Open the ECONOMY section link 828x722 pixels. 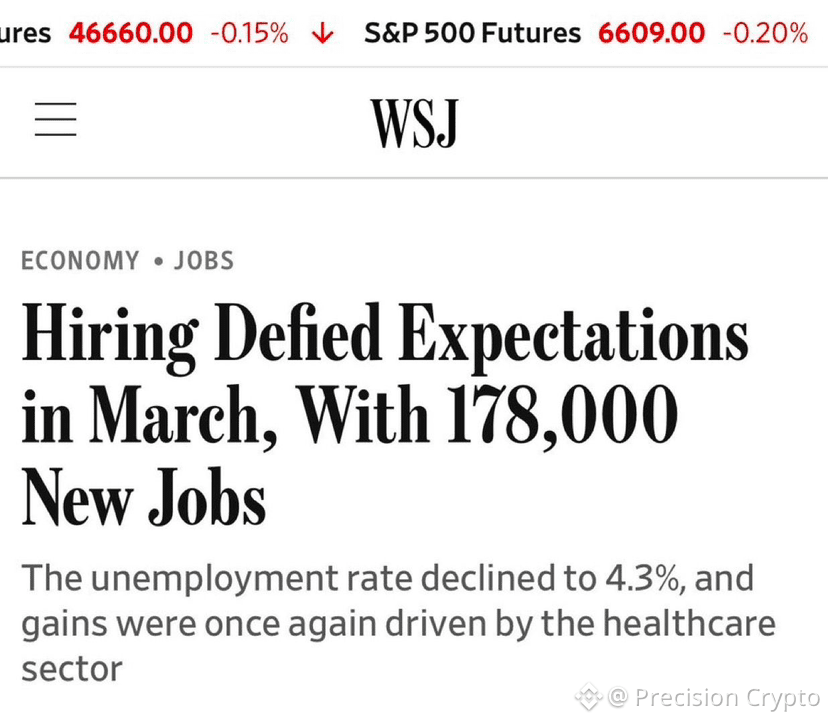point(80,260)
